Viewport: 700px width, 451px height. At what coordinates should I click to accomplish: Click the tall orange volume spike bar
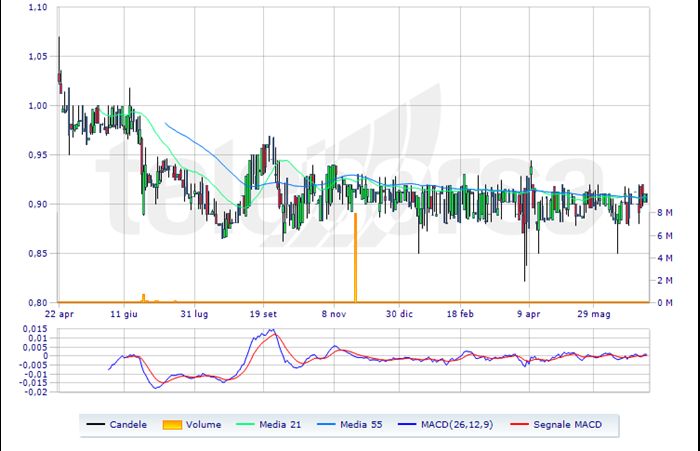[355, 258]
